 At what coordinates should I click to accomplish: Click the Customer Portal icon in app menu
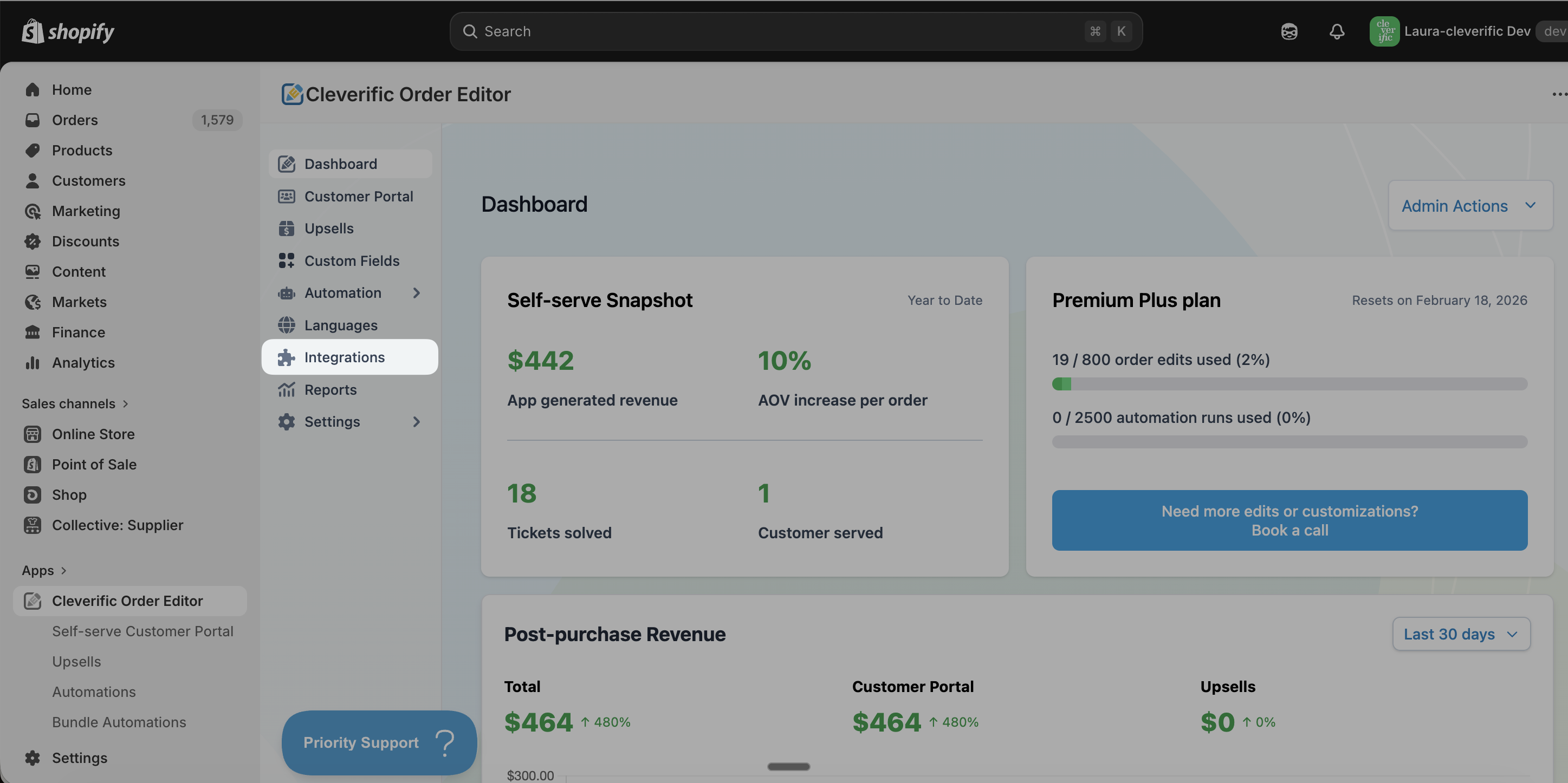click(286, 196)
